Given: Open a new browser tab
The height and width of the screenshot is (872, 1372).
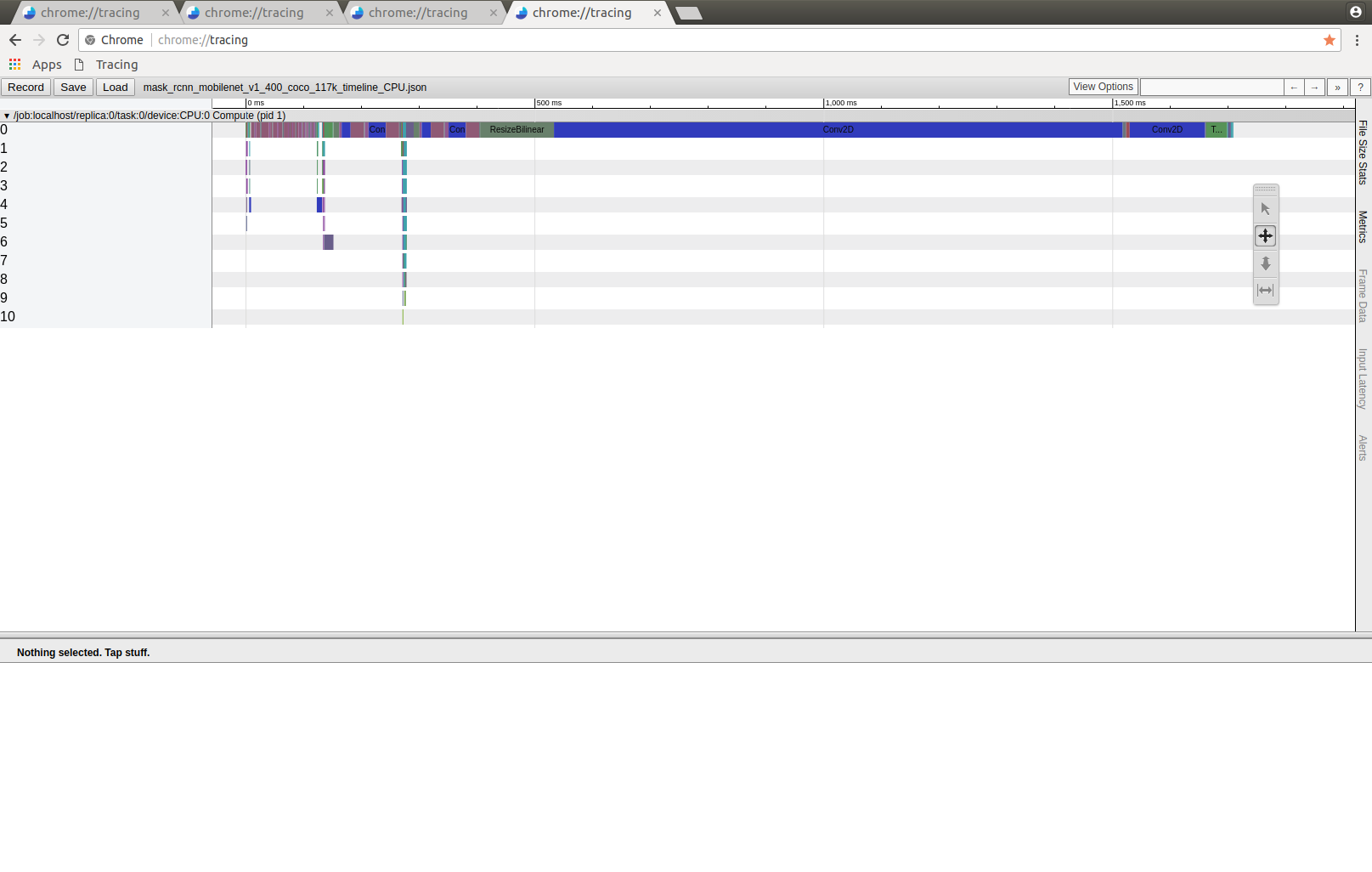Looking at the screenshot, I should [x=689, y=13].
